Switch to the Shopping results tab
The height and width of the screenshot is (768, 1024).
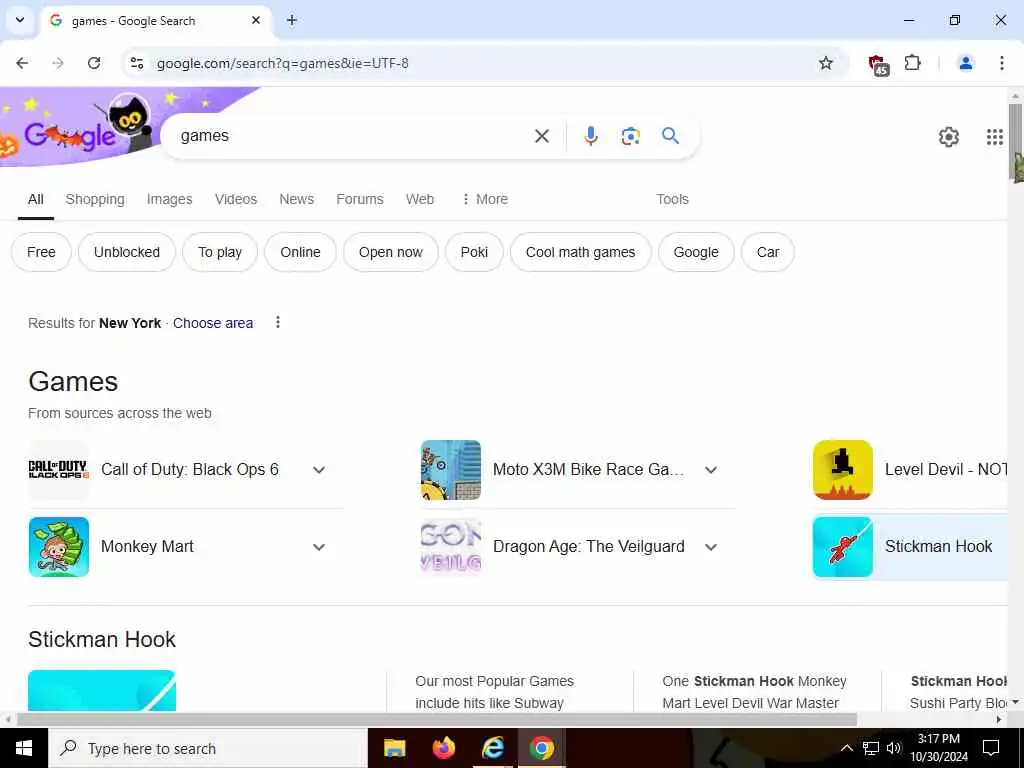[95, 199]
